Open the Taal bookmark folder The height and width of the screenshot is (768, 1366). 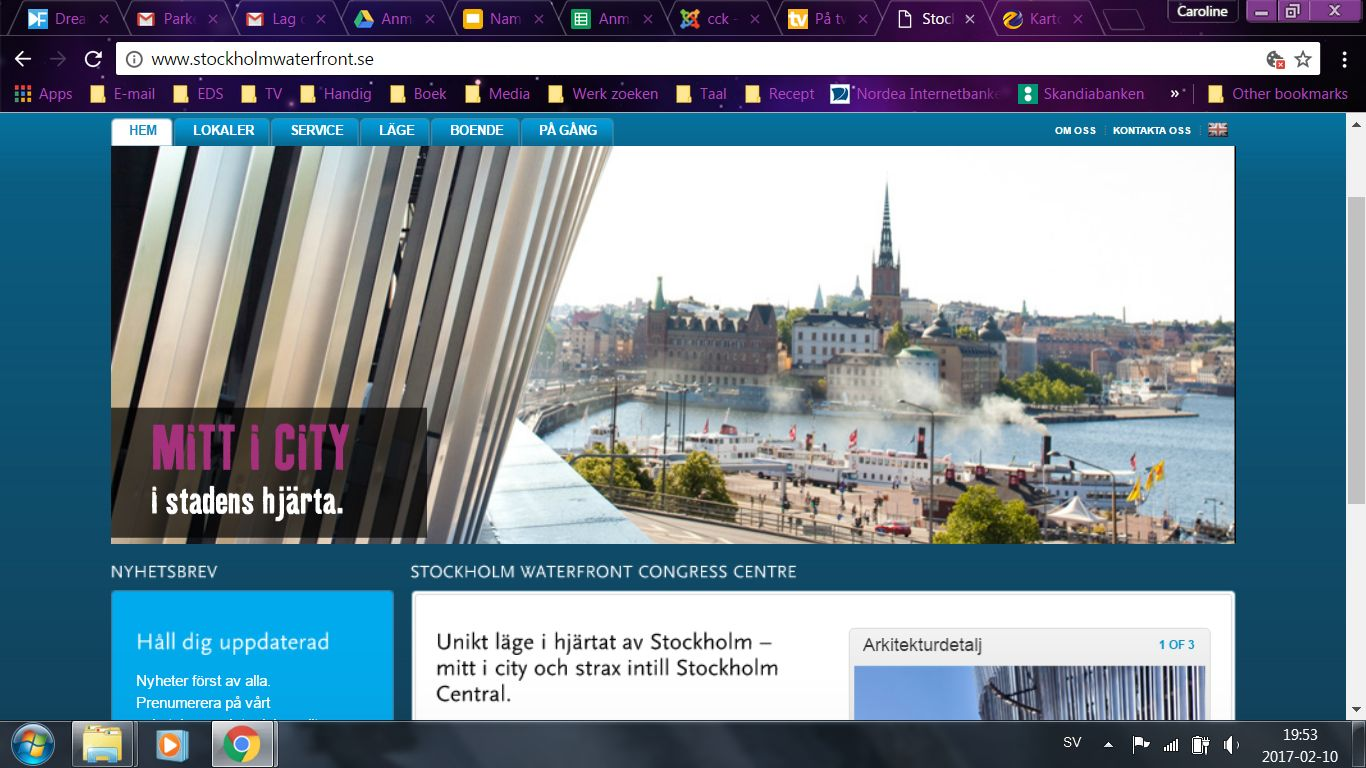click(701, 94)
